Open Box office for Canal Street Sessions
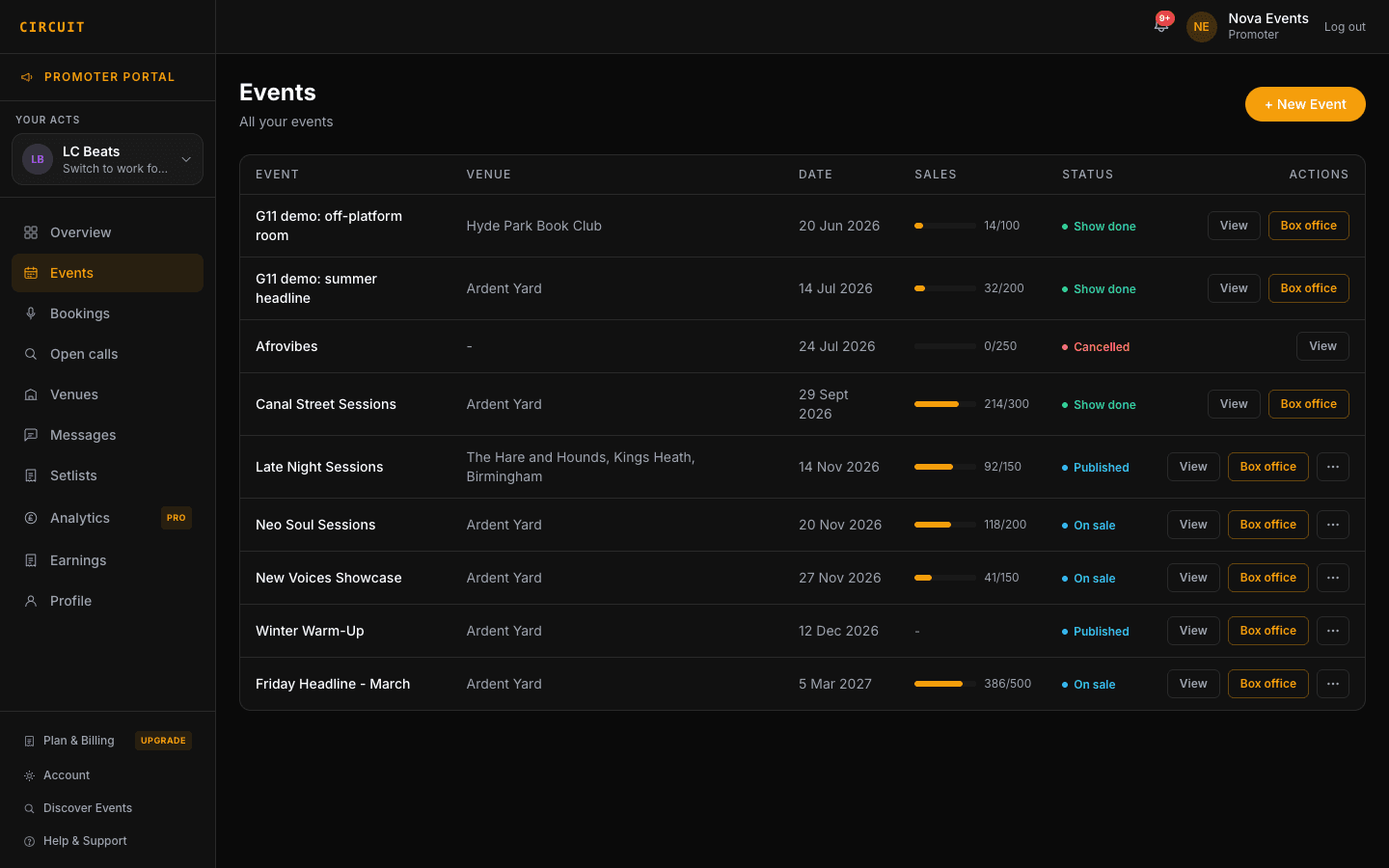This screenshot has width=1389, height=868. point(1308,404)
